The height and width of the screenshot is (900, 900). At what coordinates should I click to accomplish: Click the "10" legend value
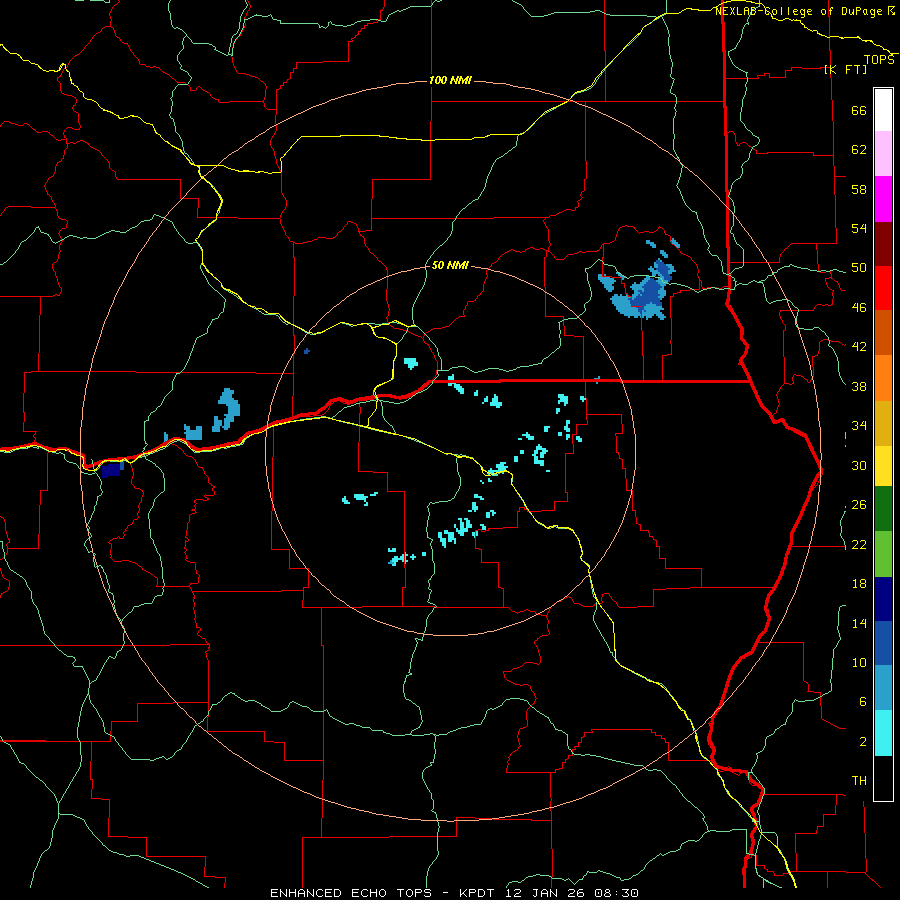[x=859, y=663]
